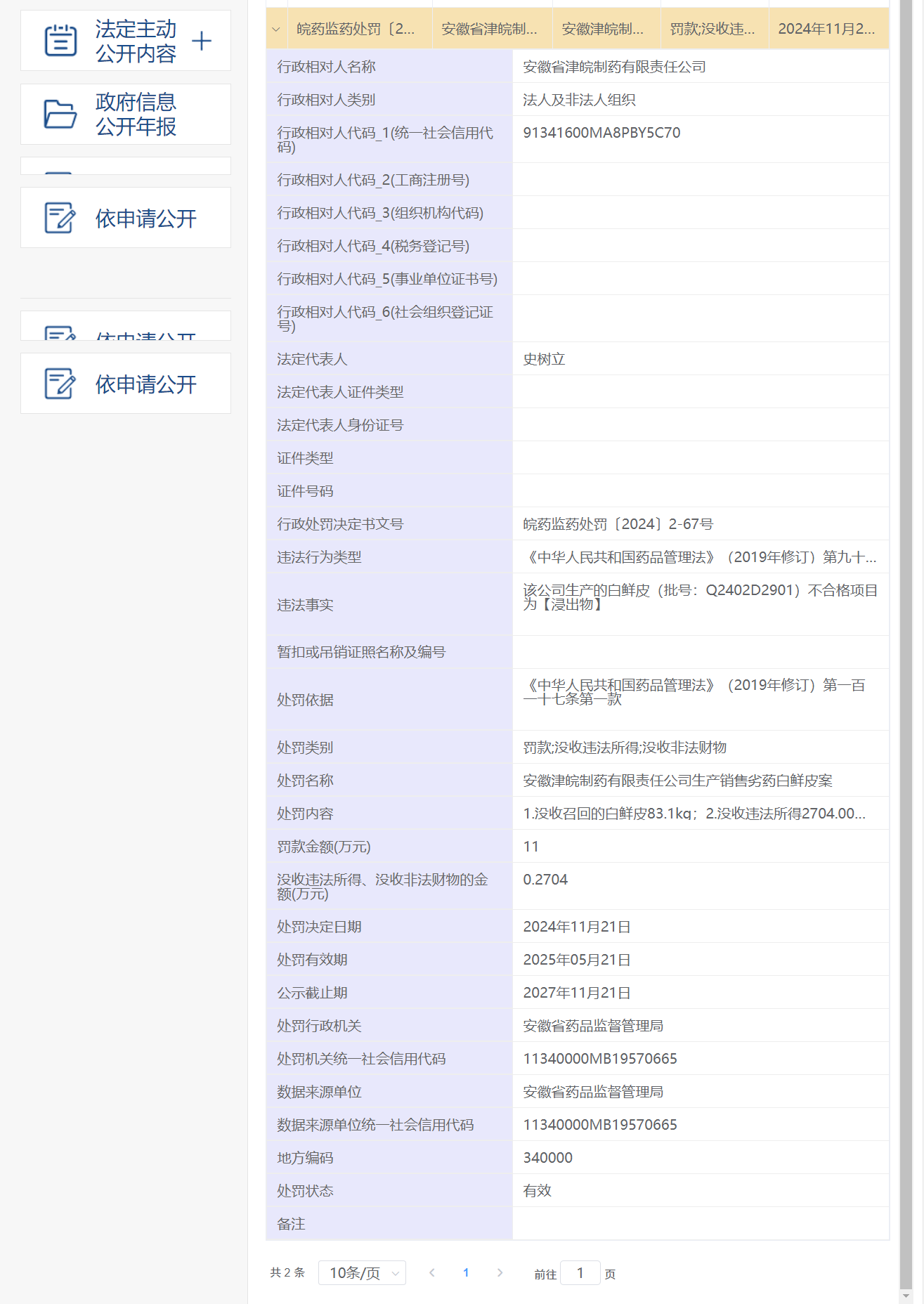Click publicity deadline 2027年11月21日
This screenshot has height=1304, width=924.
pos(576,993)
